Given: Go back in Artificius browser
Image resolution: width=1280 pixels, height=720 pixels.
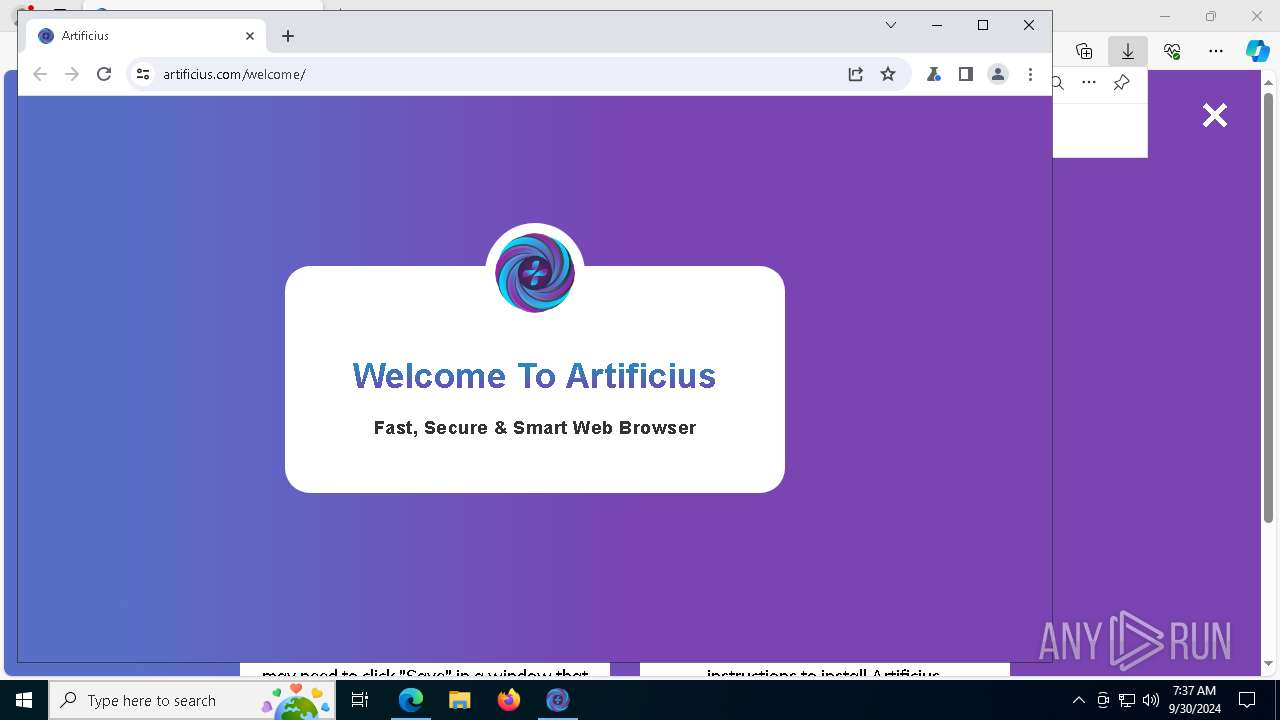Looking at the screenshot, I should point(40,74).
